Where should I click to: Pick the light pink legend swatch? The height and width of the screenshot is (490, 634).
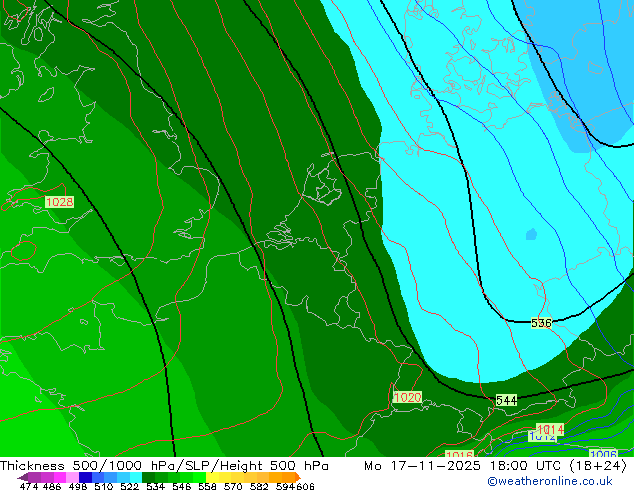pos(72,477)
